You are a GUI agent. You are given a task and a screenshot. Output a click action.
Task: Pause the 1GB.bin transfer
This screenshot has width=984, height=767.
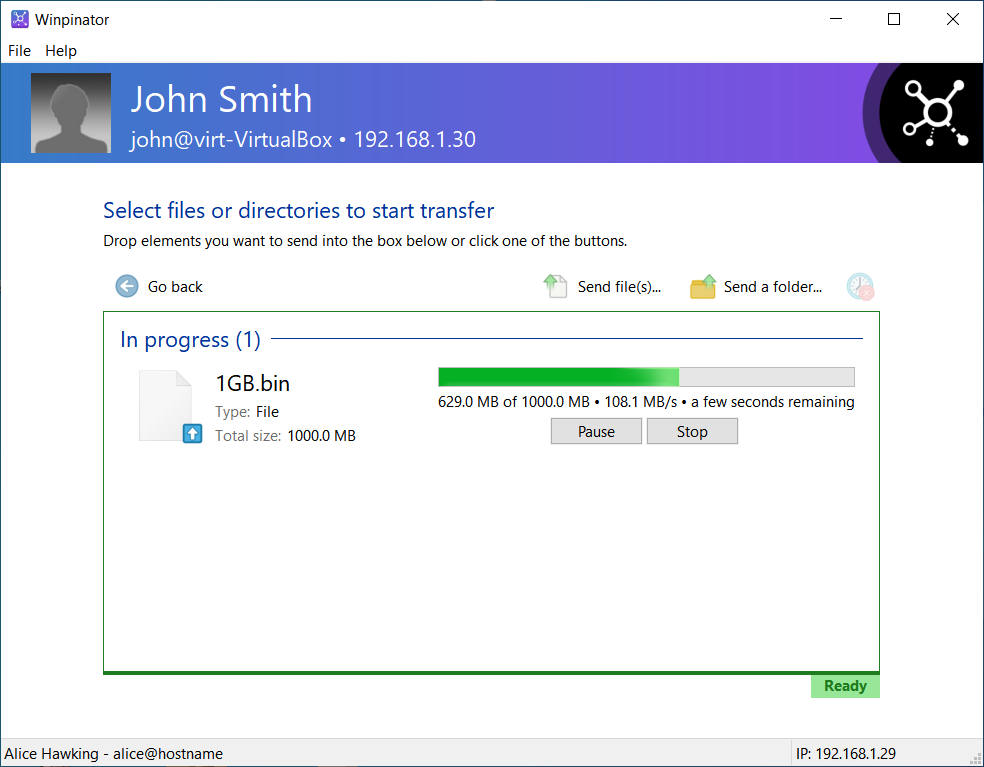click(x=596, y=430)
